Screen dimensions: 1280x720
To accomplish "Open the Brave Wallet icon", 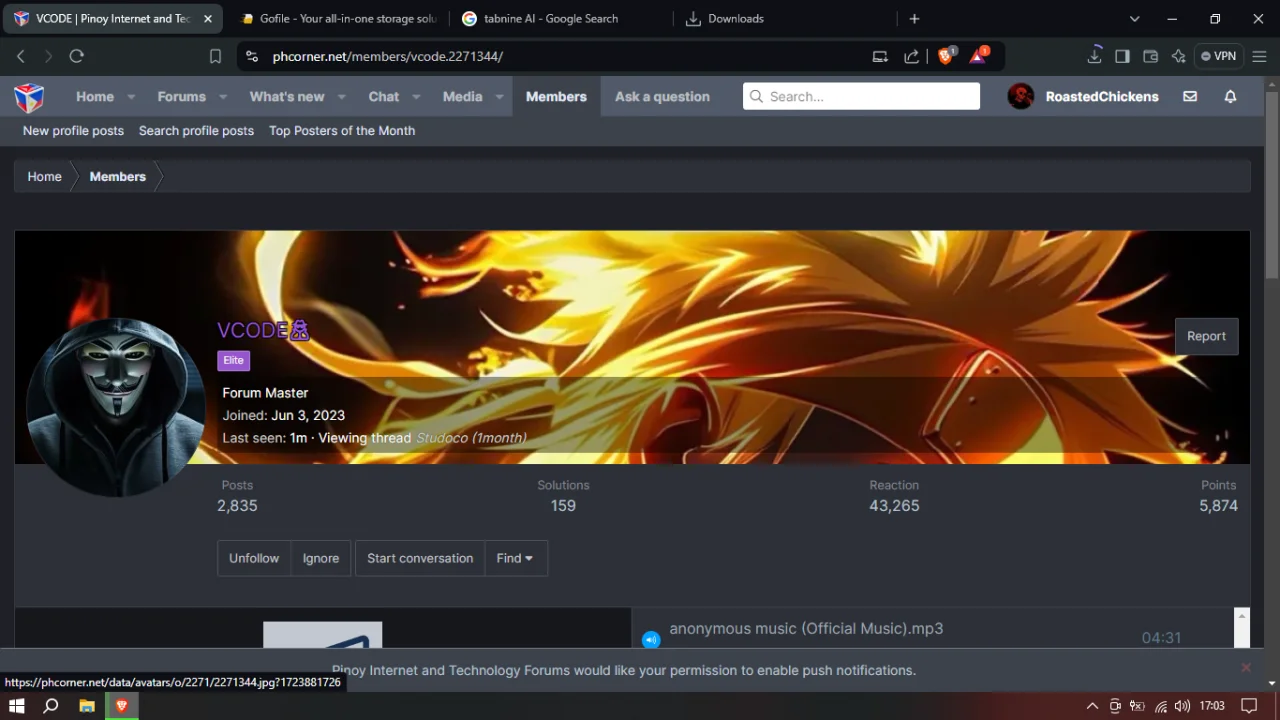I will pyautogui.click(x=1150, y=56).
